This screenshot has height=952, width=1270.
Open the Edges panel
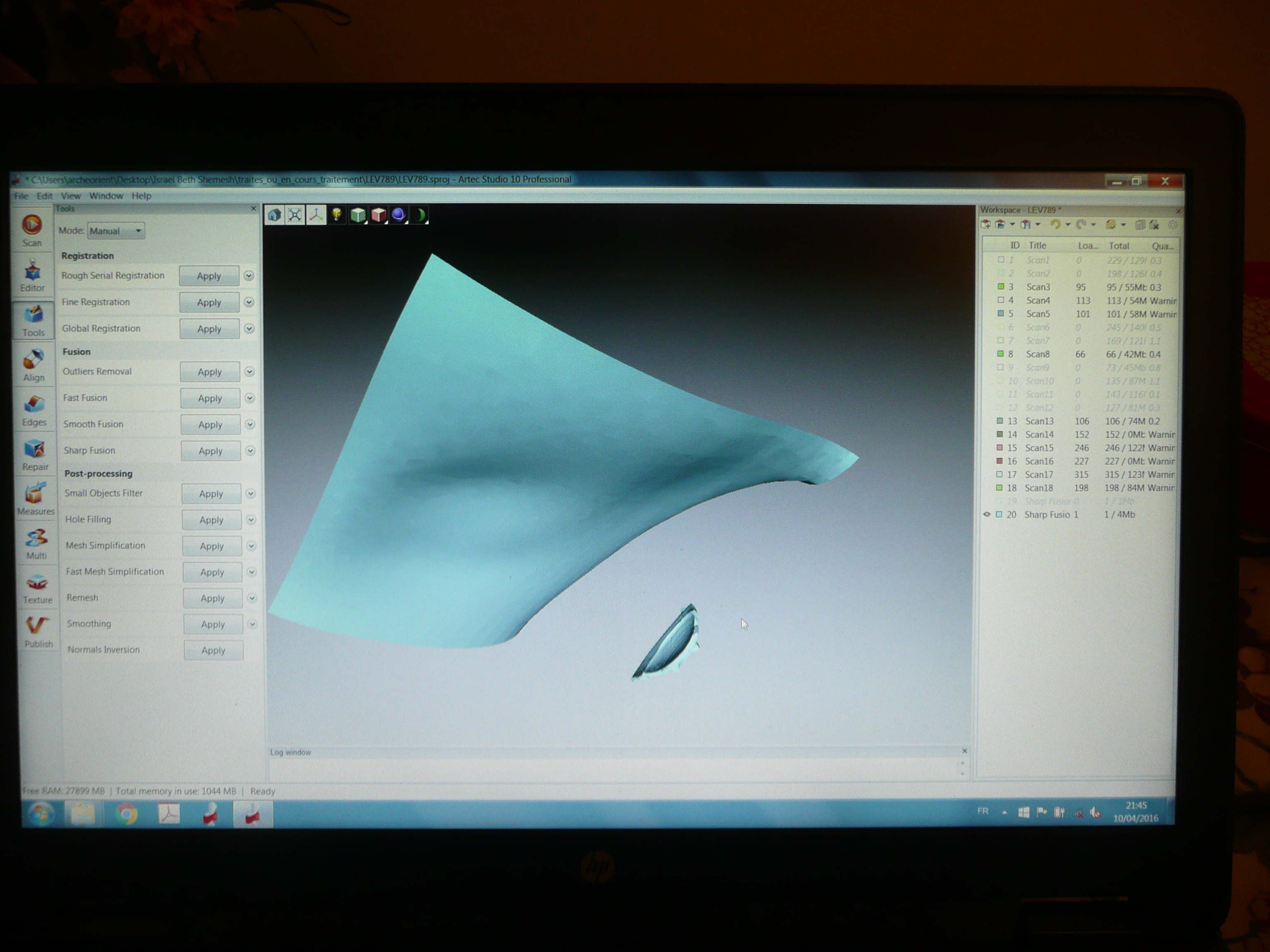click(x=34, y=410)
